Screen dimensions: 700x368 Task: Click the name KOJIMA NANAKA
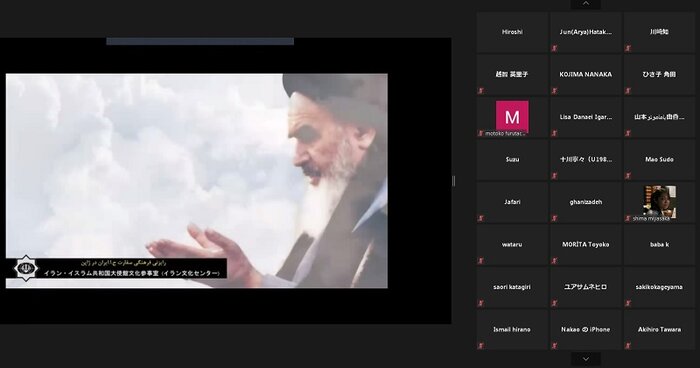pos(586,75)
